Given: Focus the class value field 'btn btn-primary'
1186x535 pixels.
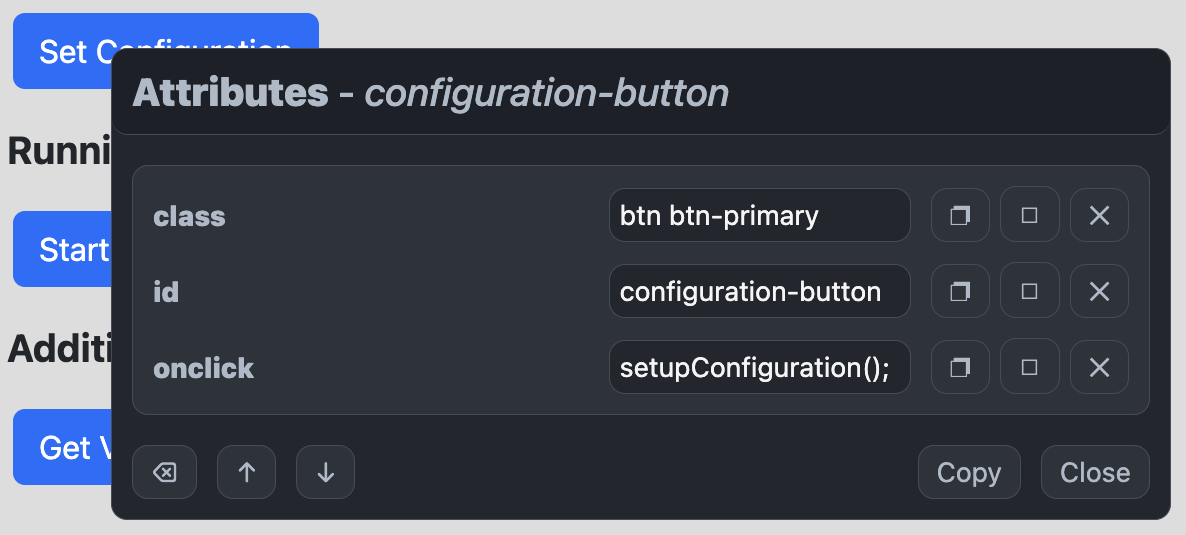Looking at the screenshot, I should [759, 215].
